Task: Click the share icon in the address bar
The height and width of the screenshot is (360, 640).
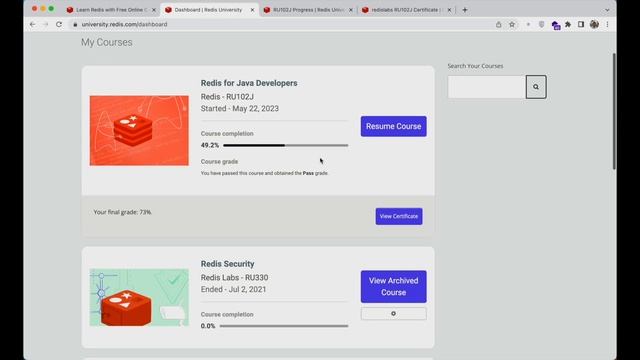Action: [498, 24]
